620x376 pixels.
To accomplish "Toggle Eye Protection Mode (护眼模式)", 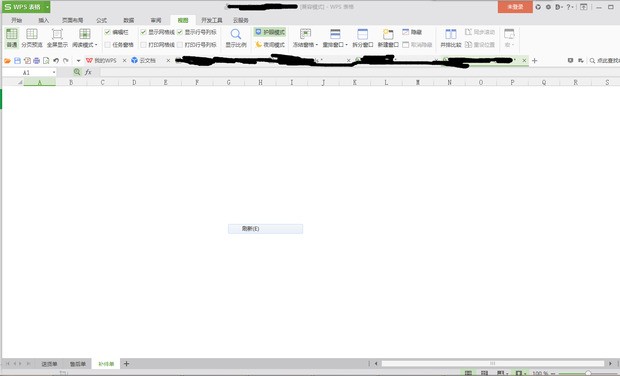I will [270, 32].
